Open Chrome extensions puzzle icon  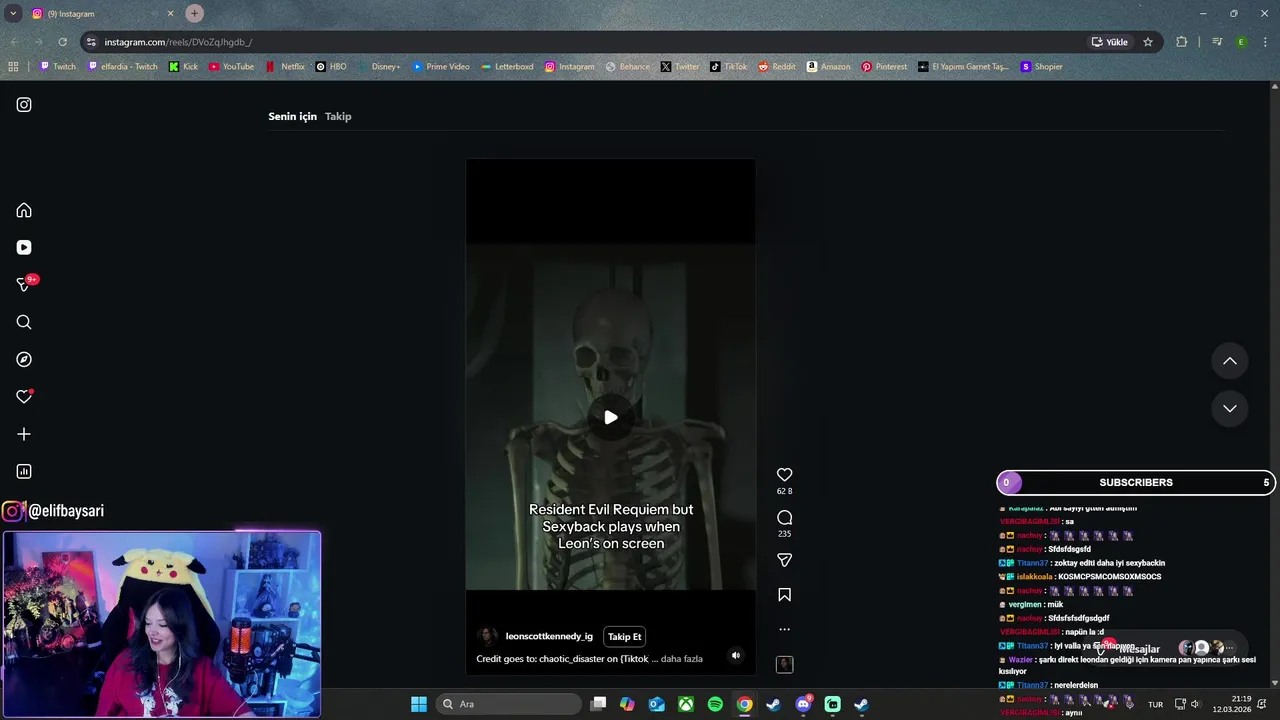pos(1182,42)
